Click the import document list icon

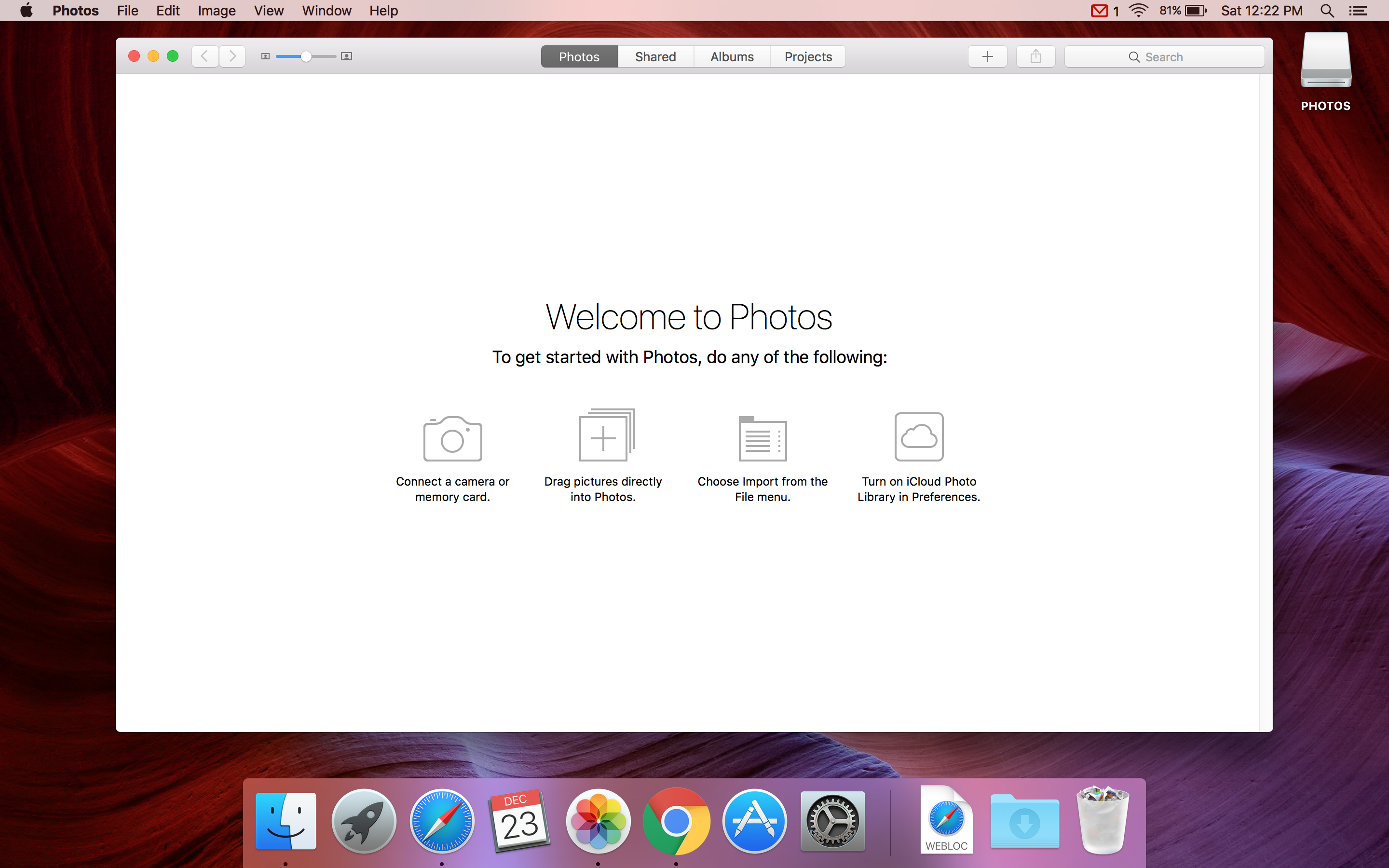point(762,439)
